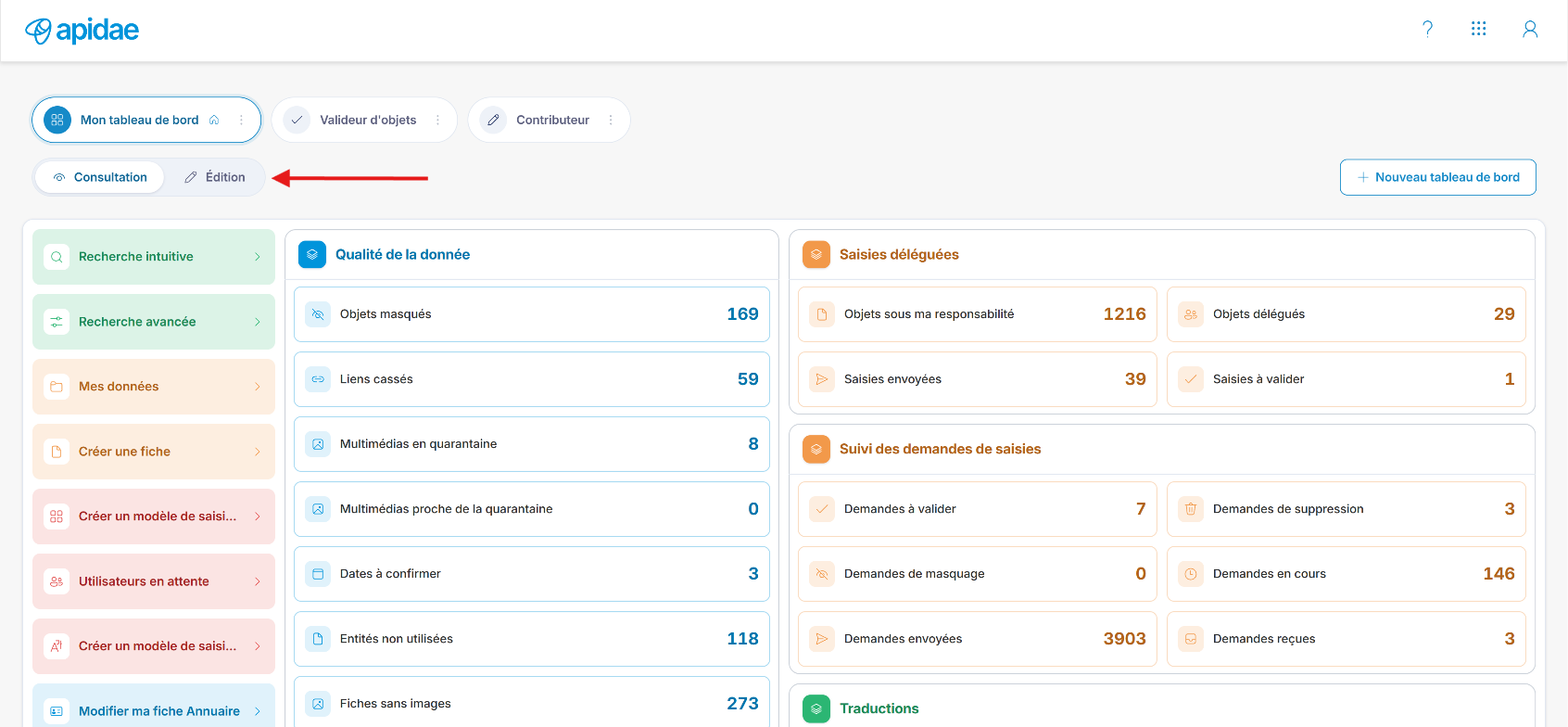Click the 118 count for Entités non utilisées
The height and width of the screenshot is (727, 1568).
pyautogui.click(x=742, y=639)
